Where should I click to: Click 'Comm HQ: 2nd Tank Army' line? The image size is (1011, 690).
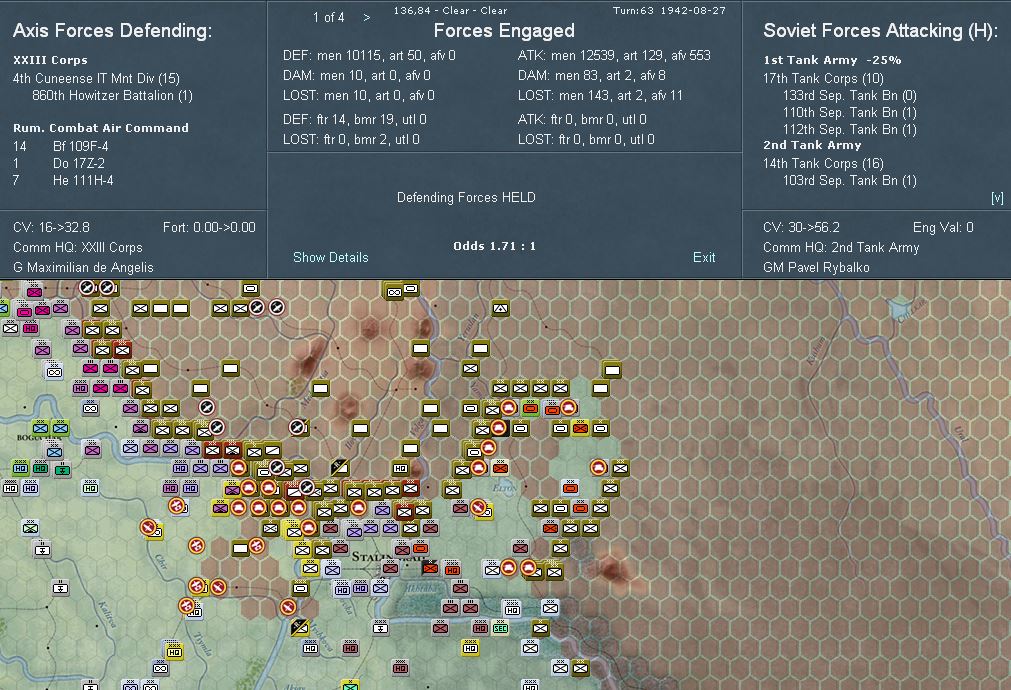click(x=841, y=247)
